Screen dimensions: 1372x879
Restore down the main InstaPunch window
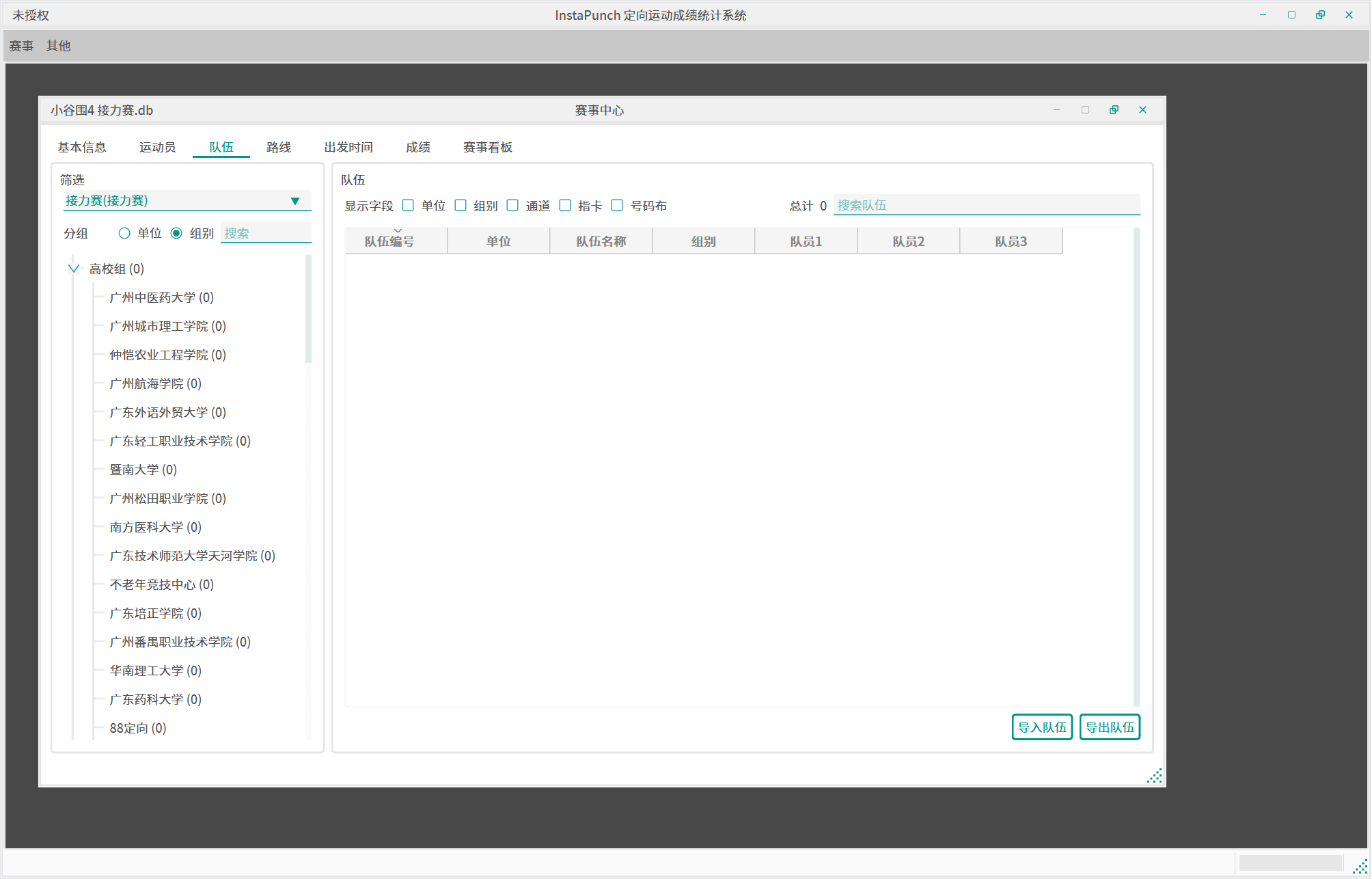(1320, 15)
